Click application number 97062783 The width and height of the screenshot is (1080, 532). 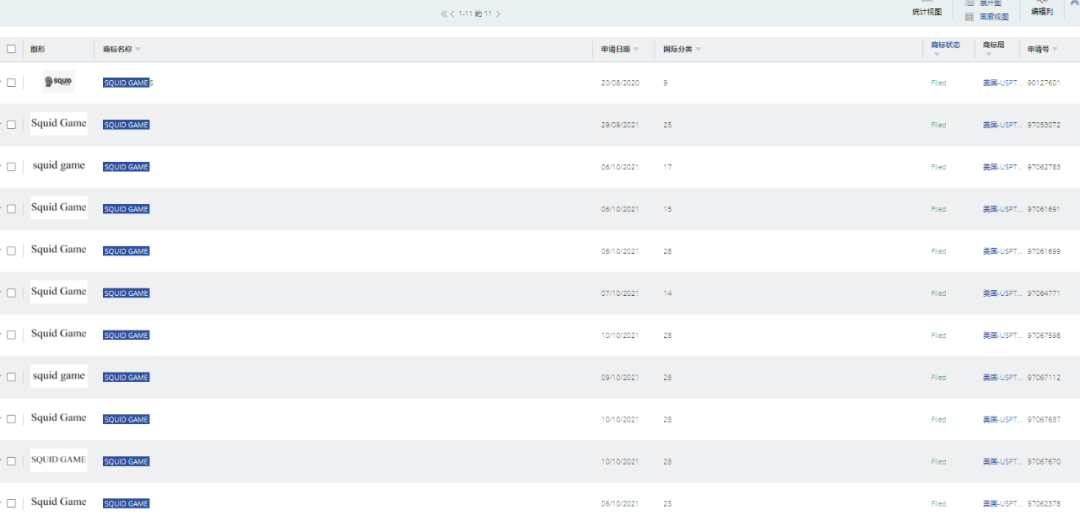(x=1043, y=167)
